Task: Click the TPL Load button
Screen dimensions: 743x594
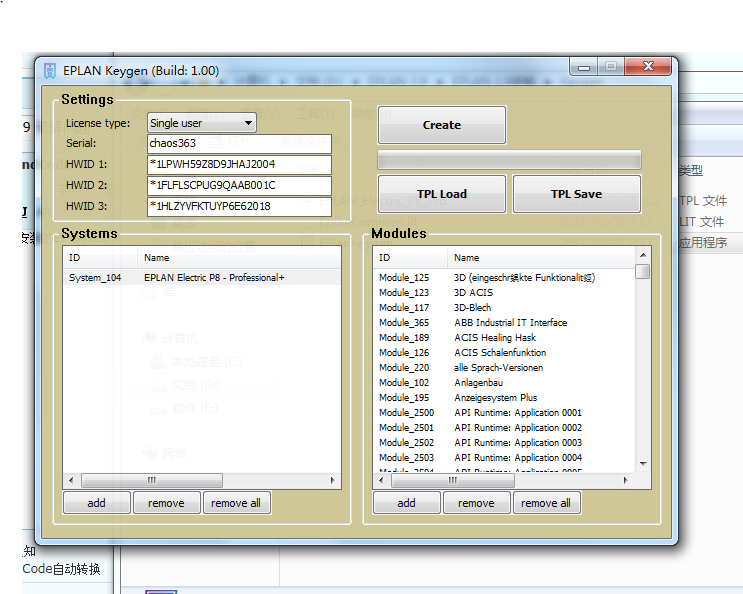Action: [442, 194]
